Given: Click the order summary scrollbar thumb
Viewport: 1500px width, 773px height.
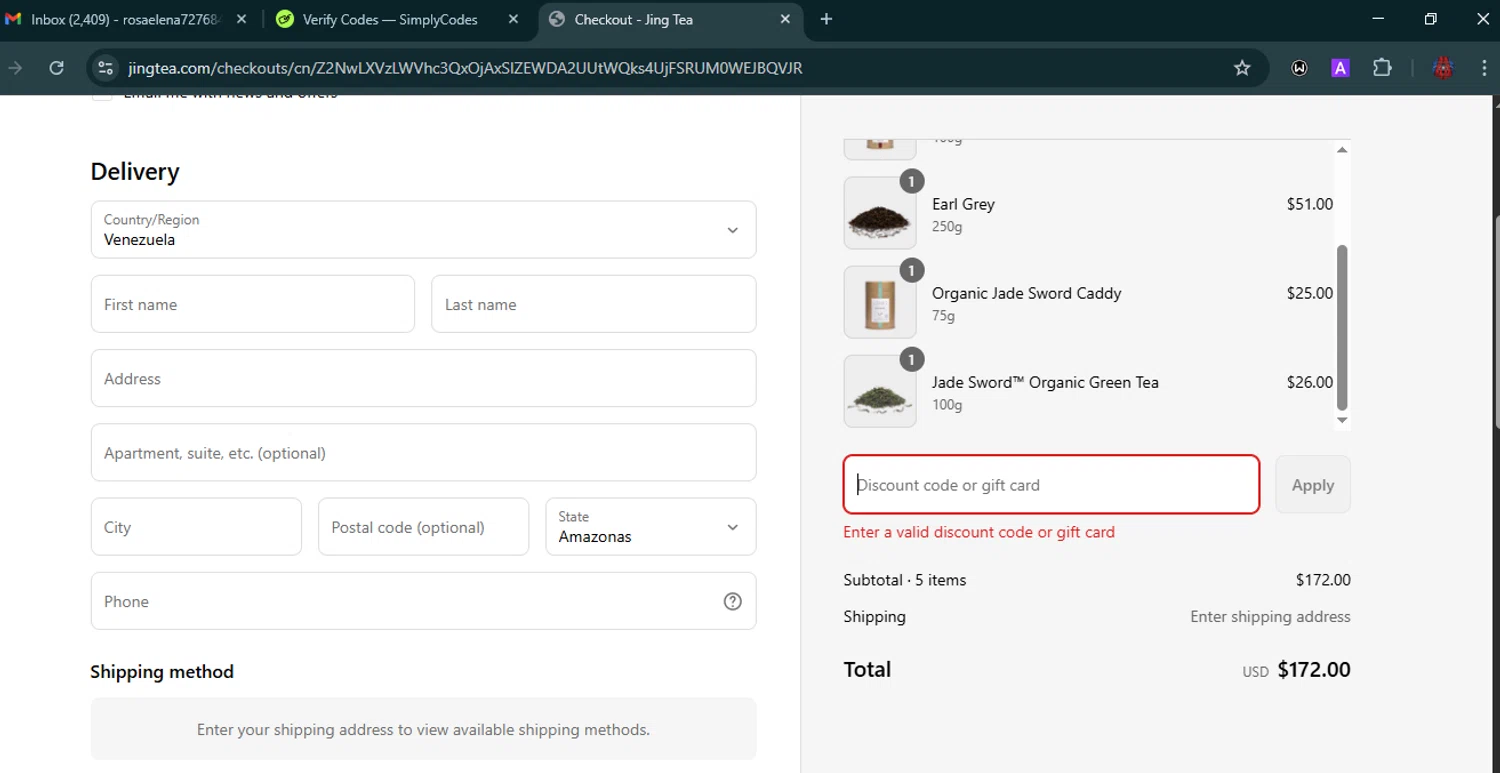Looking at the screenshot, I should 1342,327.
